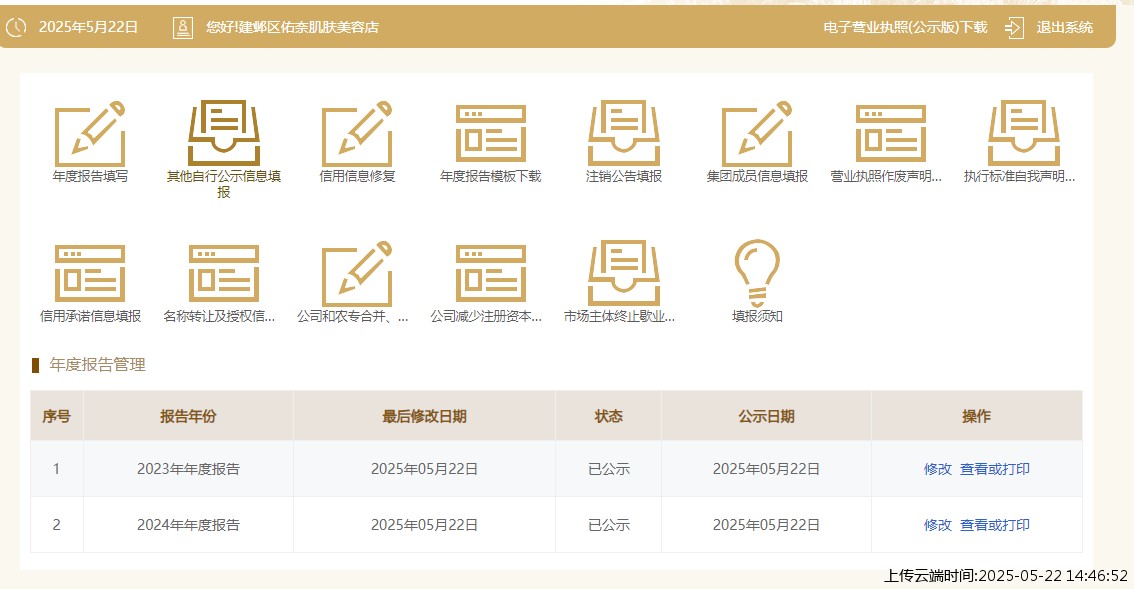Viewport: 1134px width, 589px height.
Task: Click 修改 for 2023年年度报告
Action: (937, 469)
